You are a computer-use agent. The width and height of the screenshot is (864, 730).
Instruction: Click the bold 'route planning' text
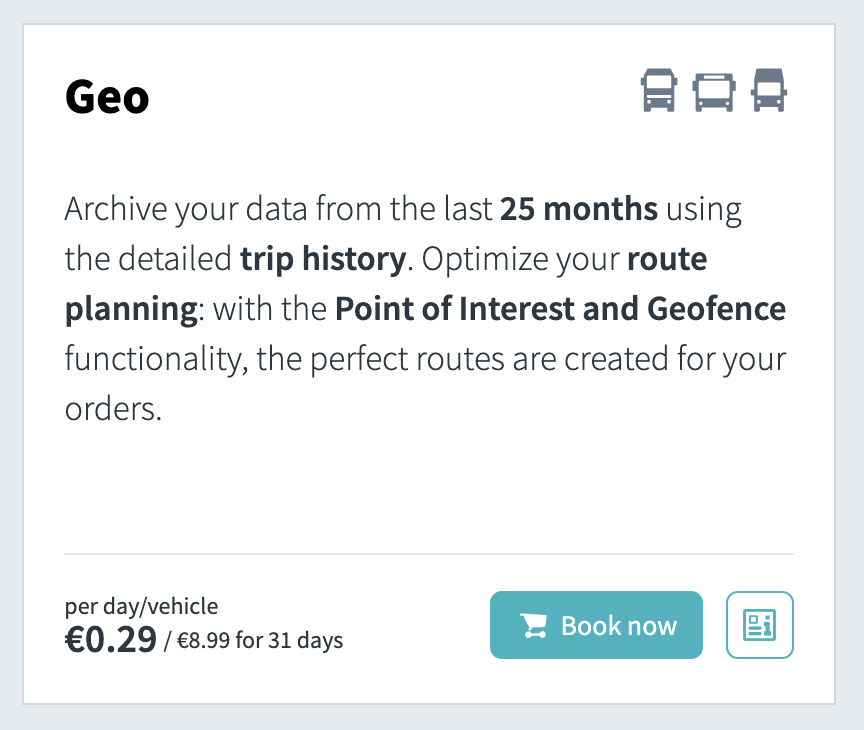pyautogui.click(x=667, y=260)
